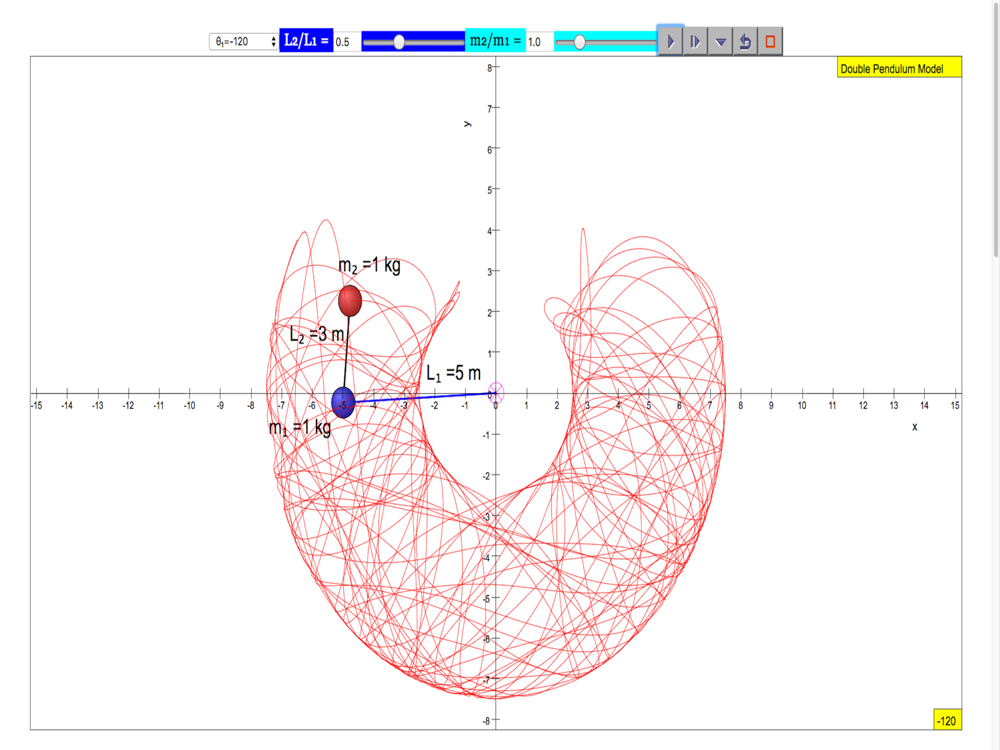
Task: Click the "m1 =1 kg" mass label
Action: click(x=300, y=427)
